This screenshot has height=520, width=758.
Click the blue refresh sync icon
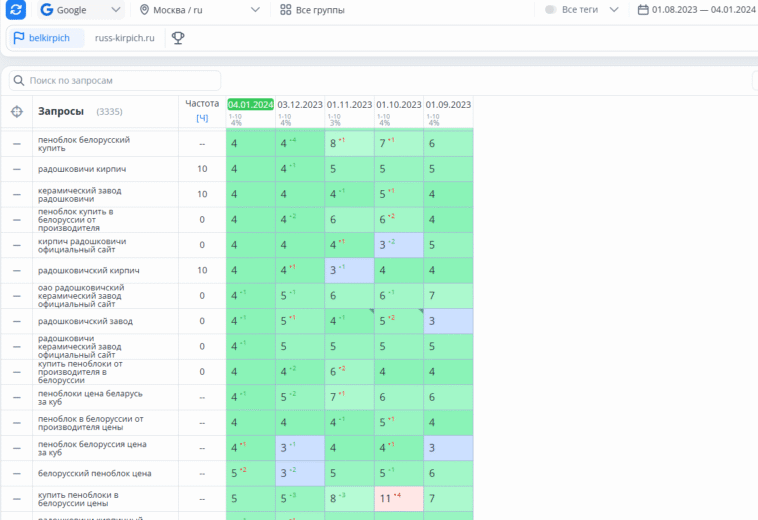tap(16, 10)
